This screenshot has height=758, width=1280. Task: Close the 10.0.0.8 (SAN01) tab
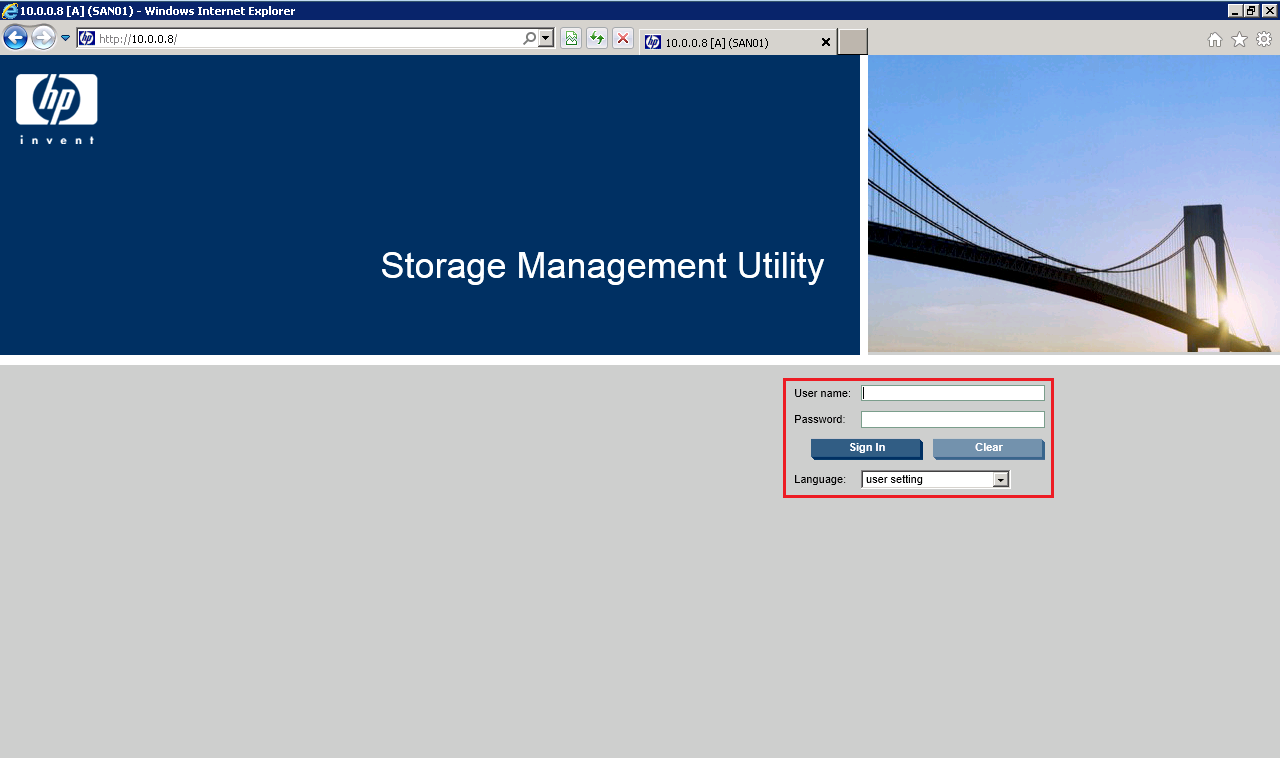click(825, 43)
